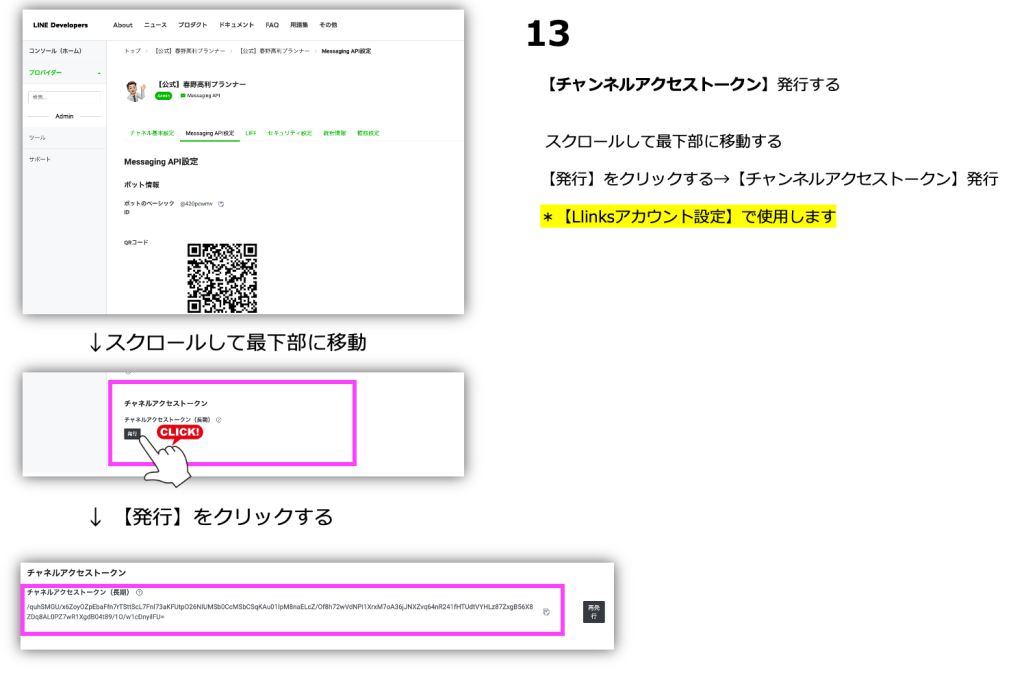Copy the long channel access token using the copy icon
1024x690 pixels.
click(x=547, y=612)
